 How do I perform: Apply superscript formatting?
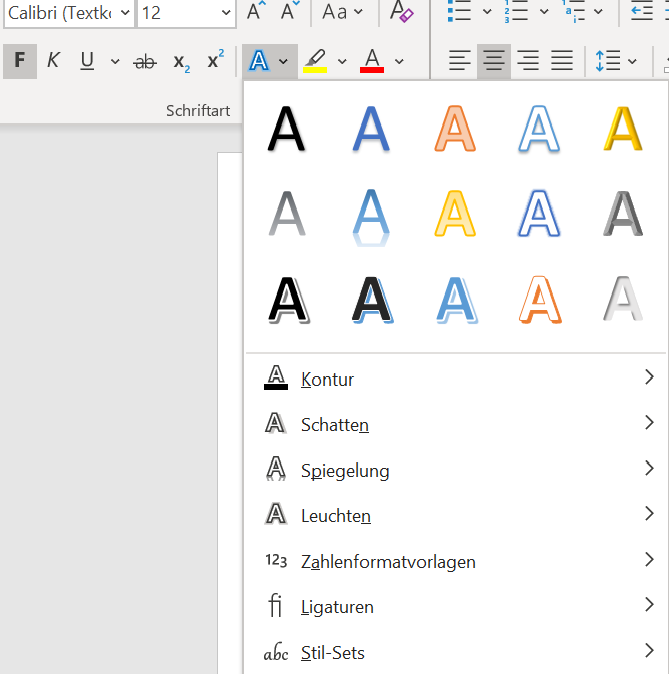tap(214, 62)
